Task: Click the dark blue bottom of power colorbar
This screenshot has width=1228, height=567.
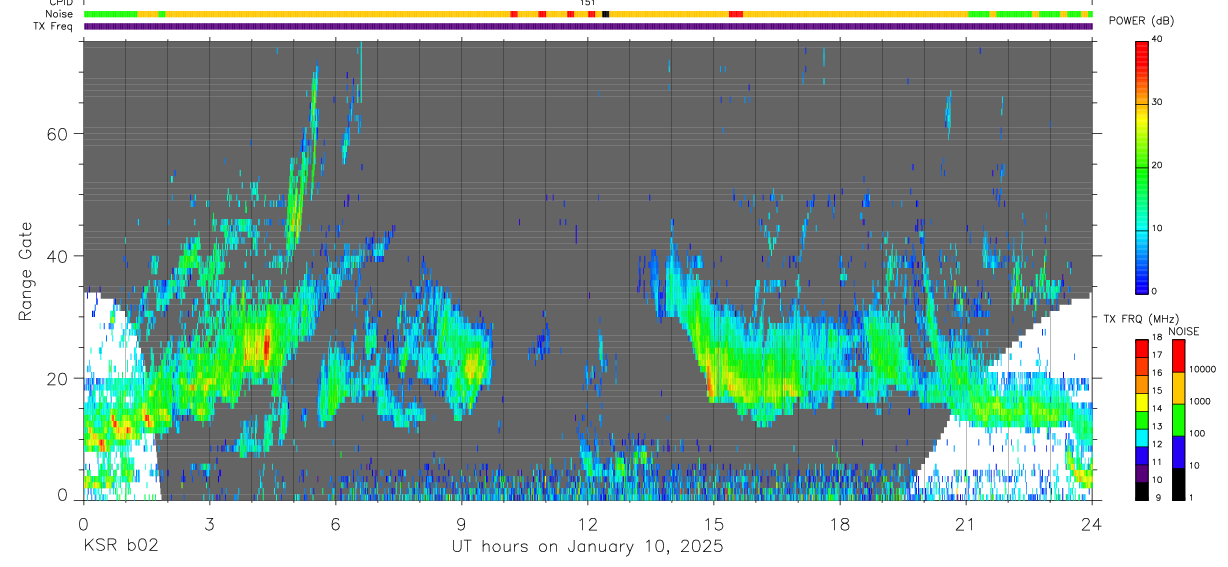Action: [1142, 286]
